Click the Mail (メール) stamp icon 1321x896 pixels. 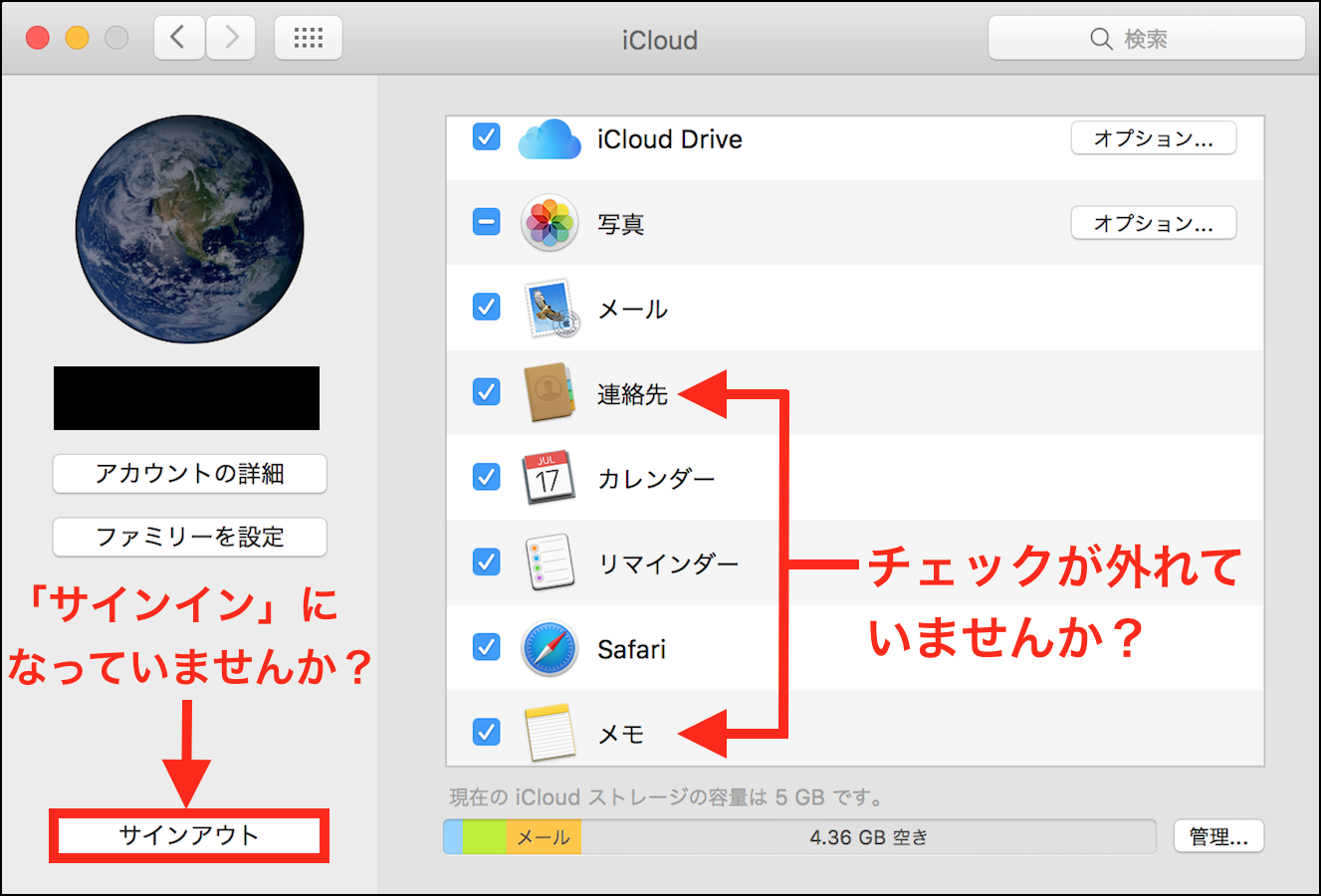pos(550,309)
